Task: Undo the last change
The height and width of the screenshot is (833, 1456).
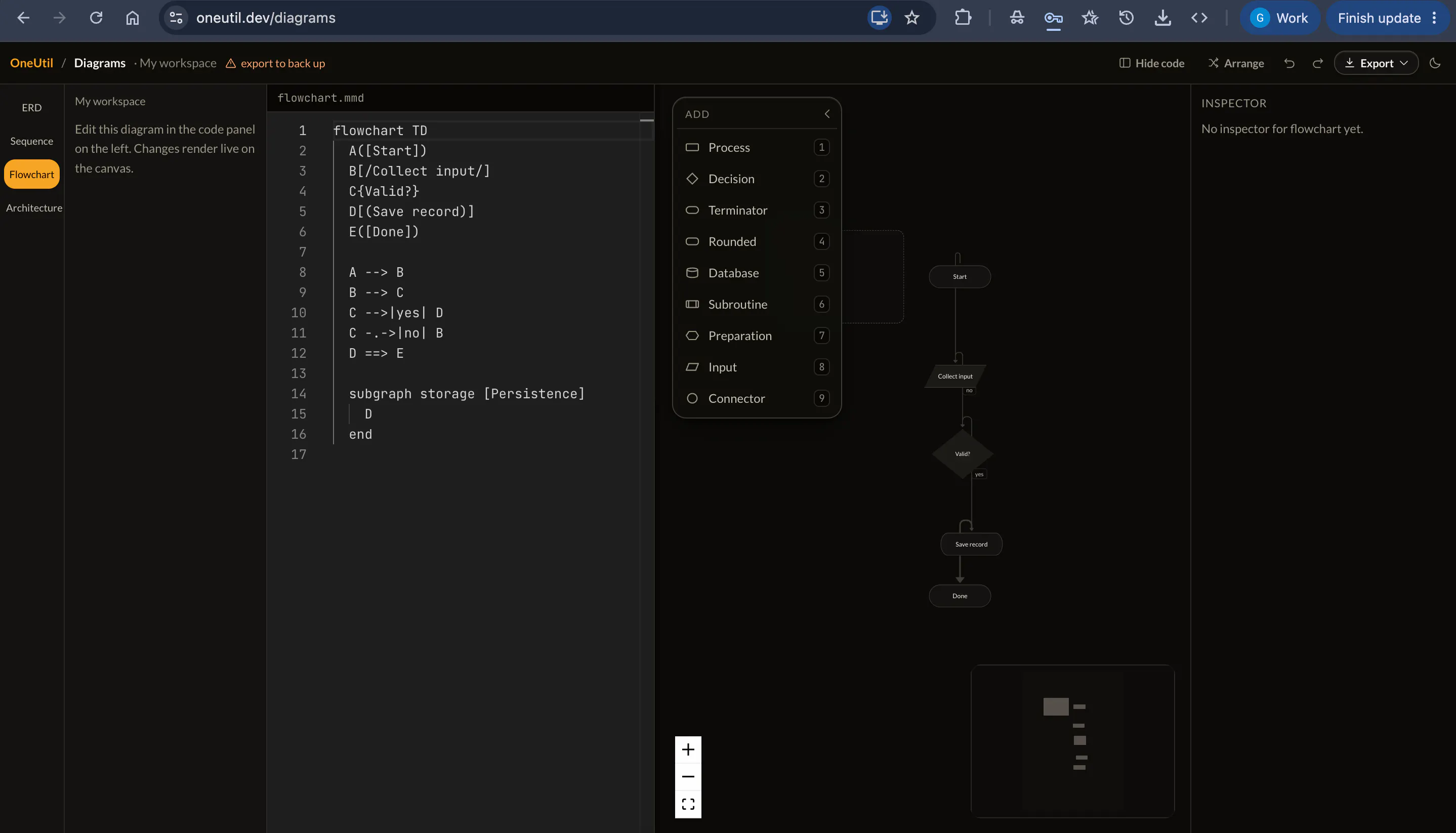Action: click(1289, 63)
